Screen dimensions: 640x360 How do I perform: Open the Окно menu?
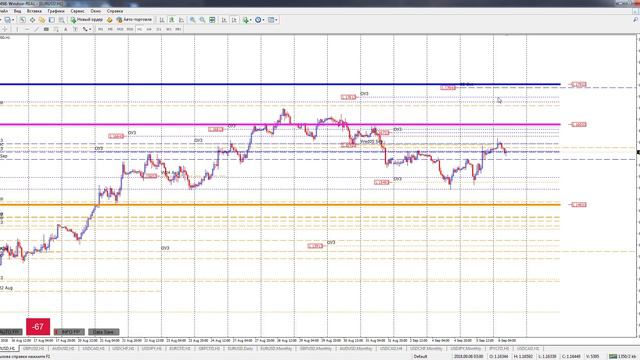click(96, 11)
